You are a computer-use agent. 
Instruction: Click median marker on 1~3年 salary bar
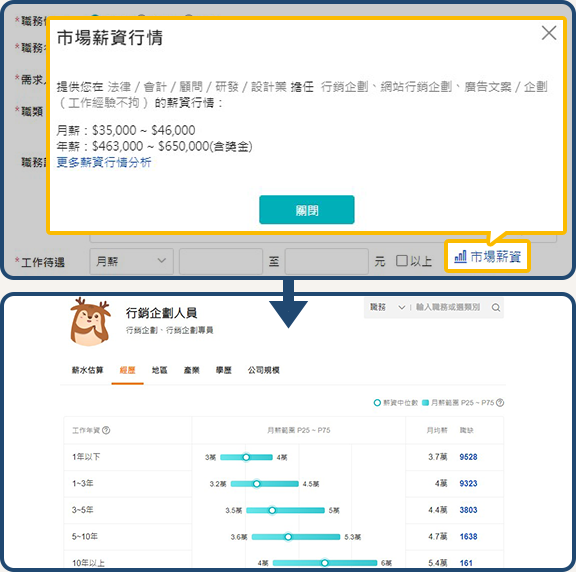point(257,483)
